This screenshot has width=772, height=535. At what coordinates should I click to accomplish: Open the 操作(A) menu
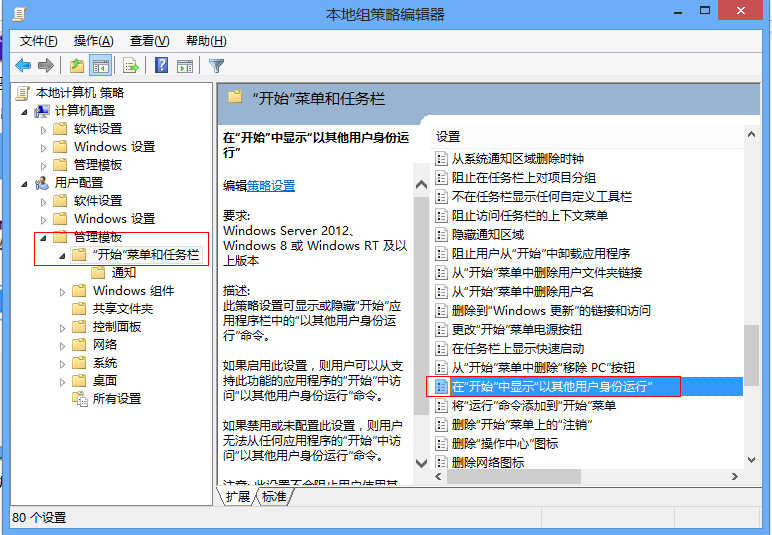(94, 41)
